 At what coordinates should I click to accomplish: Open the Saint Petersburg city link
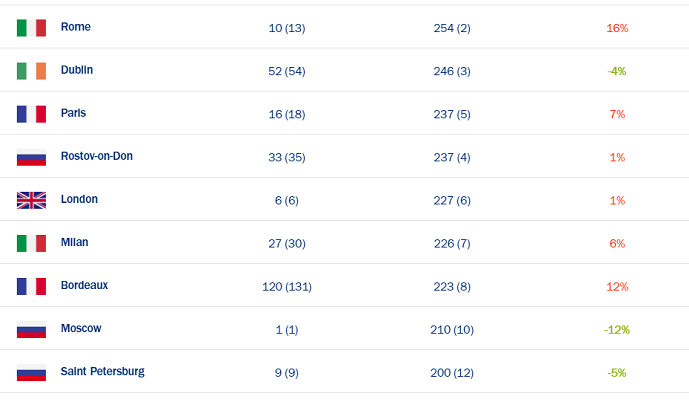pos(102,371)
